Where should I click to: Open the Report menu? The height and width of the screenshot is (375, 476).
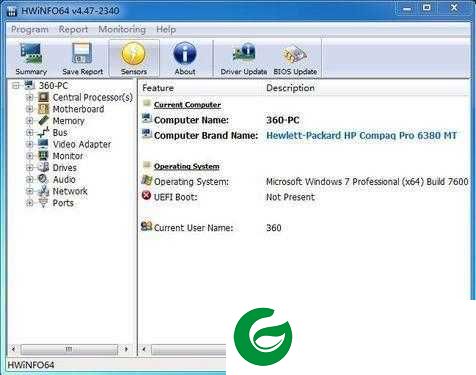point(73,30)
